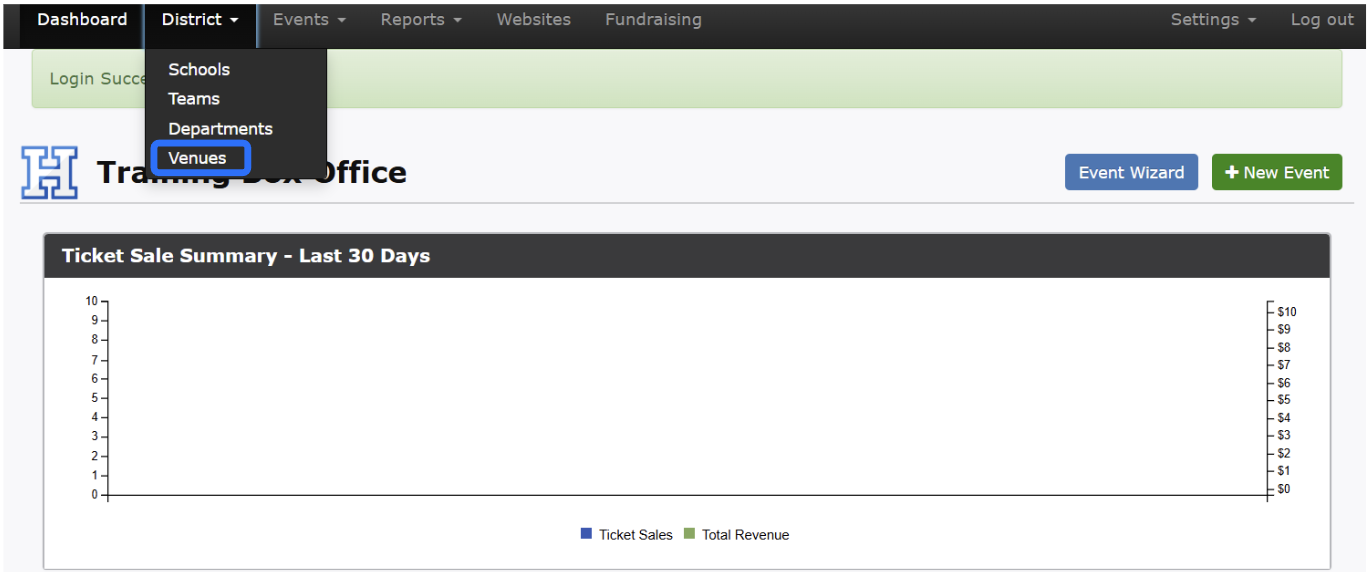This screenshot has width=1367, height=572.
Task: Log out of the box office
Action: pos(1321,20)
